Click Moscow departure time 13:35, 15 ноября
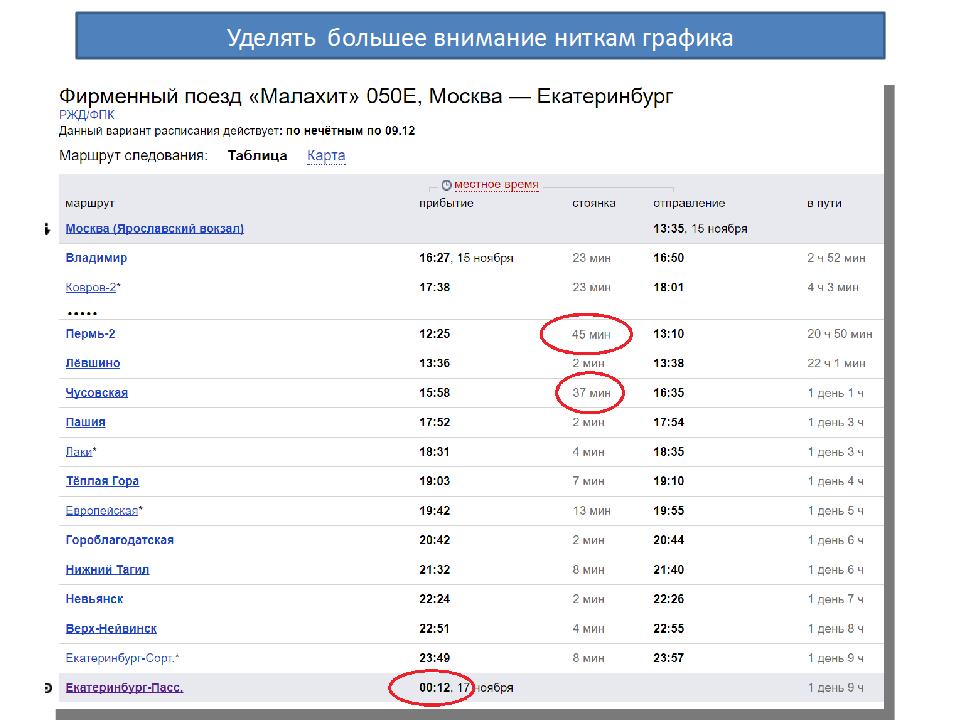Viewport: 960px width, 720px height. [700, 228]
